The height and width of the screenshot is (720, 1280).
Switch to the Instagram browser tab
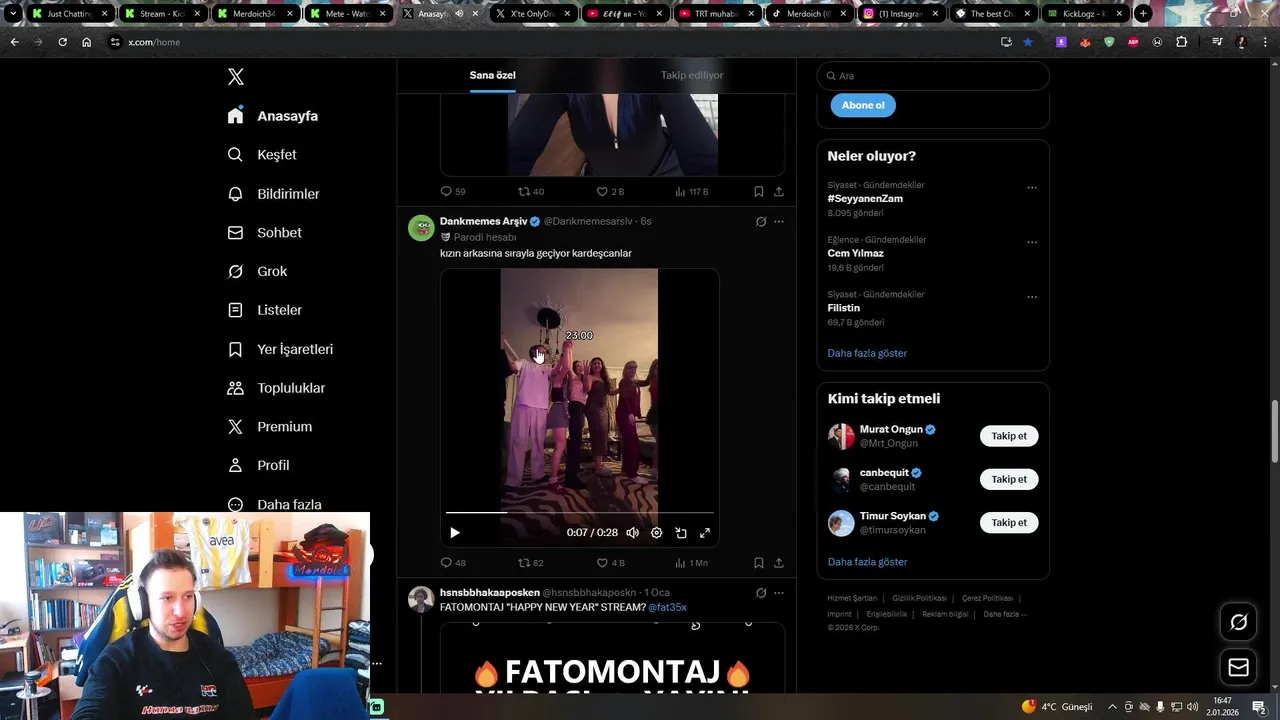point(900,14)
